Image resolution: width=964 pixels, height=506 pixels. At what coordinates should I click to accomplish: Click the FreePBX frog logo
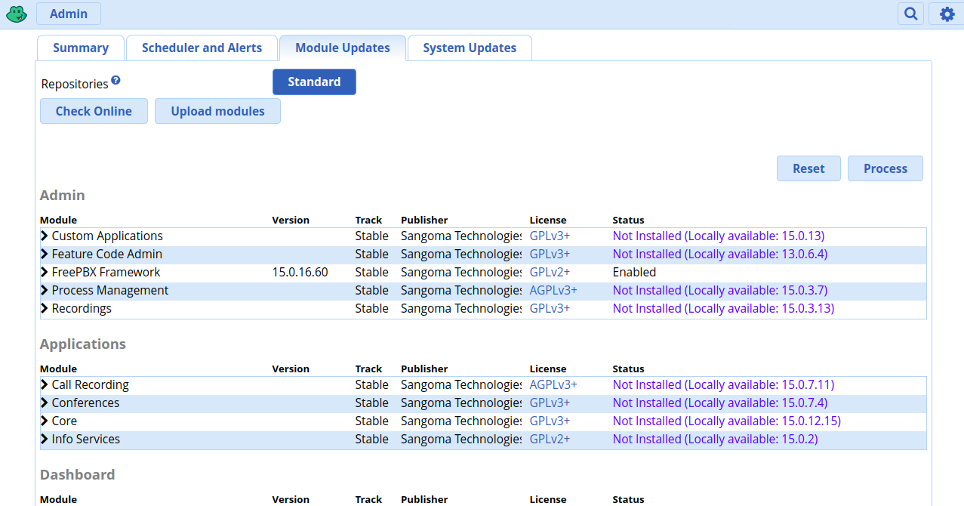tap(16, 14)
